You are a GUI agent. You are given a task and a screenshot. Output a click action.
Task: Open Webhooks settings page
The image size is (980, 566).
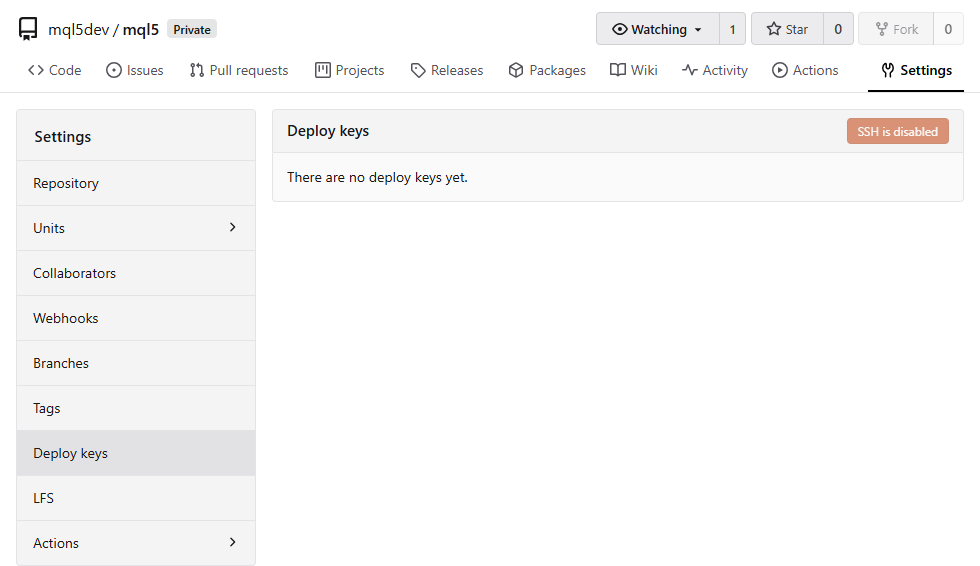(136, 318)
